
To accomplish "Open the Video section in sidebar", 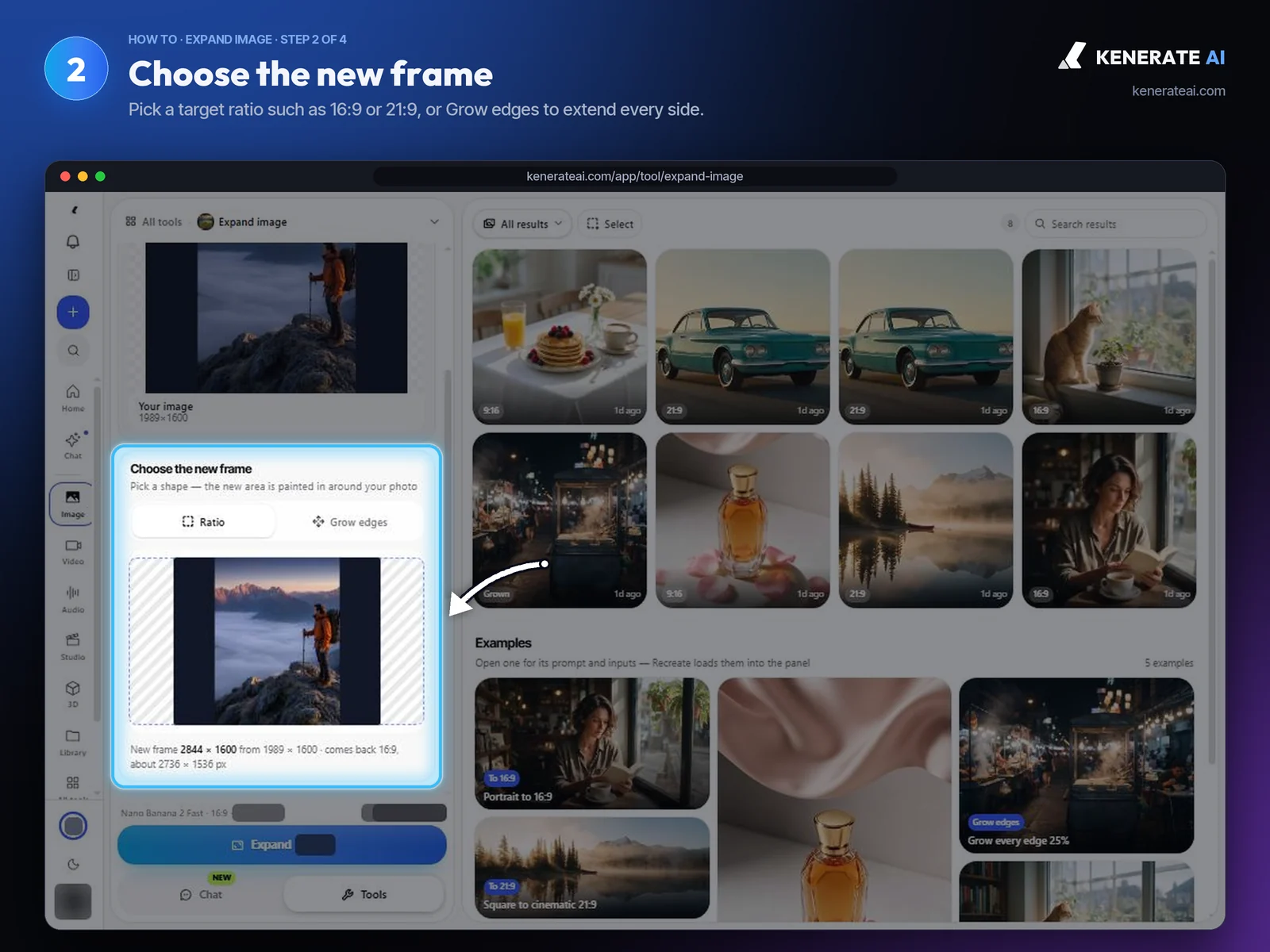I will (x=73, y=551).
